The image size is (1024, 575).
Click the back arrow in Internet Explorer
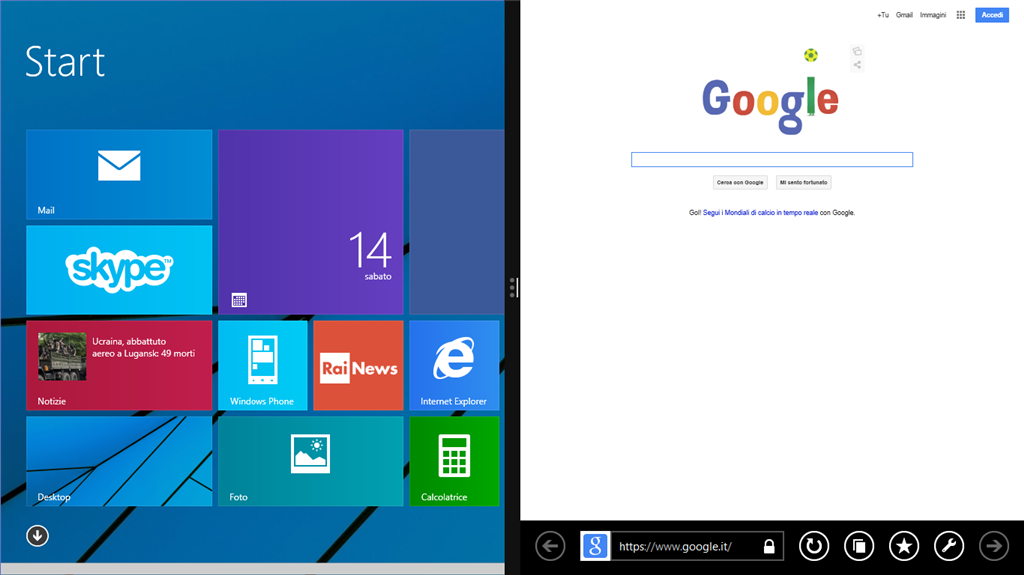(x=551, y=546)
